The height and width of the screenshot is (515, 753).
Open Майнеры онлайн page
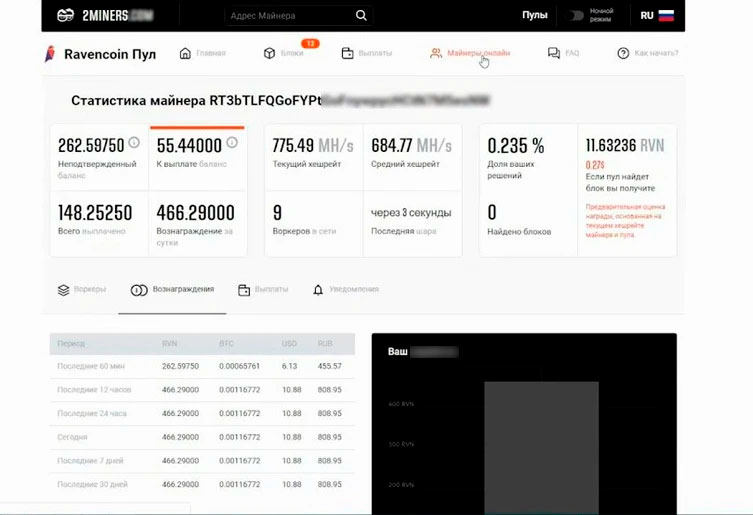click(x=470, y=54)
